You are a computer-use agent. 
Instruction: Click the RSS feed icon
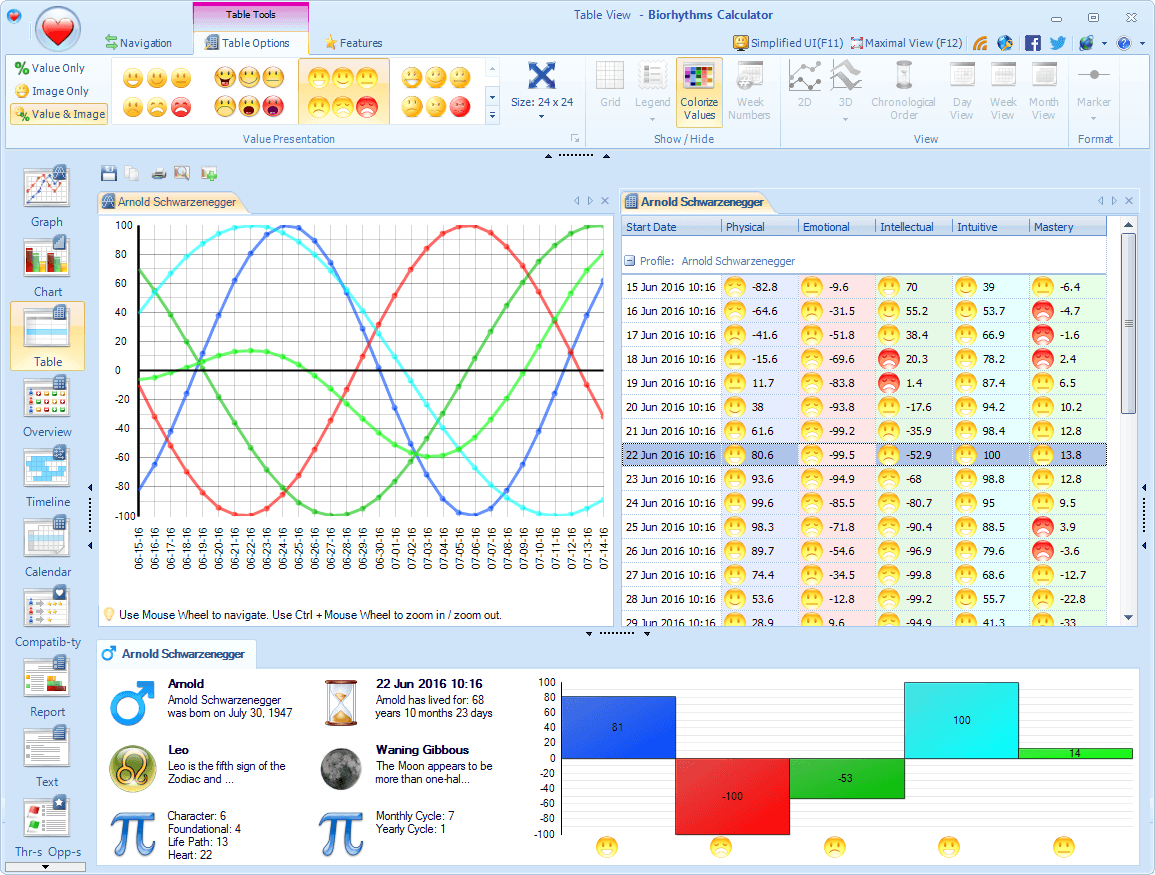click(980, 43)
